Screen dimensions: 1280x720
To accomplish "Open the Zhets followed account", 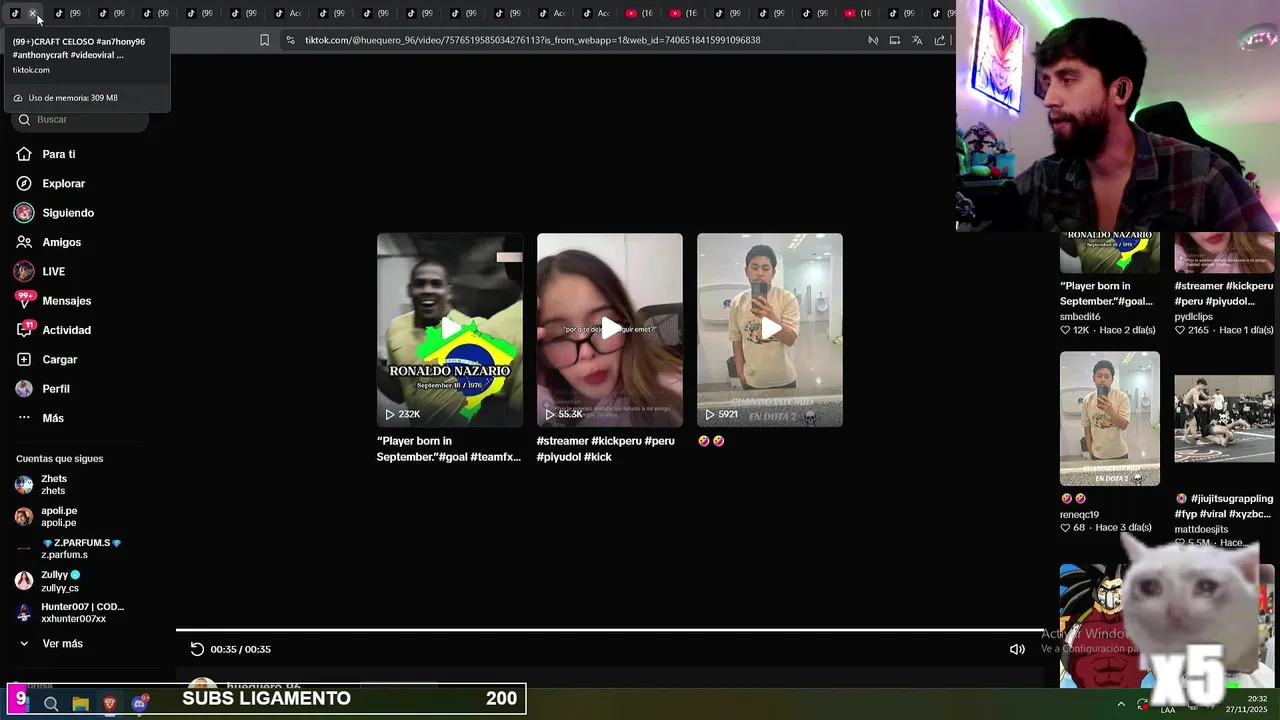I will tap(54, 485).
